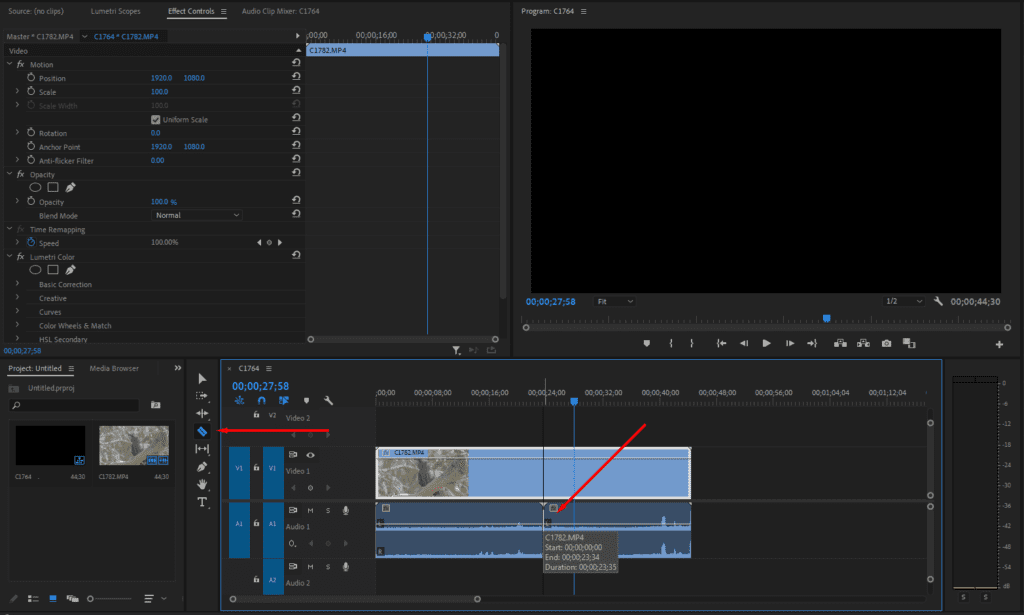
Task: Select the Pen tool in timeline toolbar
Action: click(202, 467)
